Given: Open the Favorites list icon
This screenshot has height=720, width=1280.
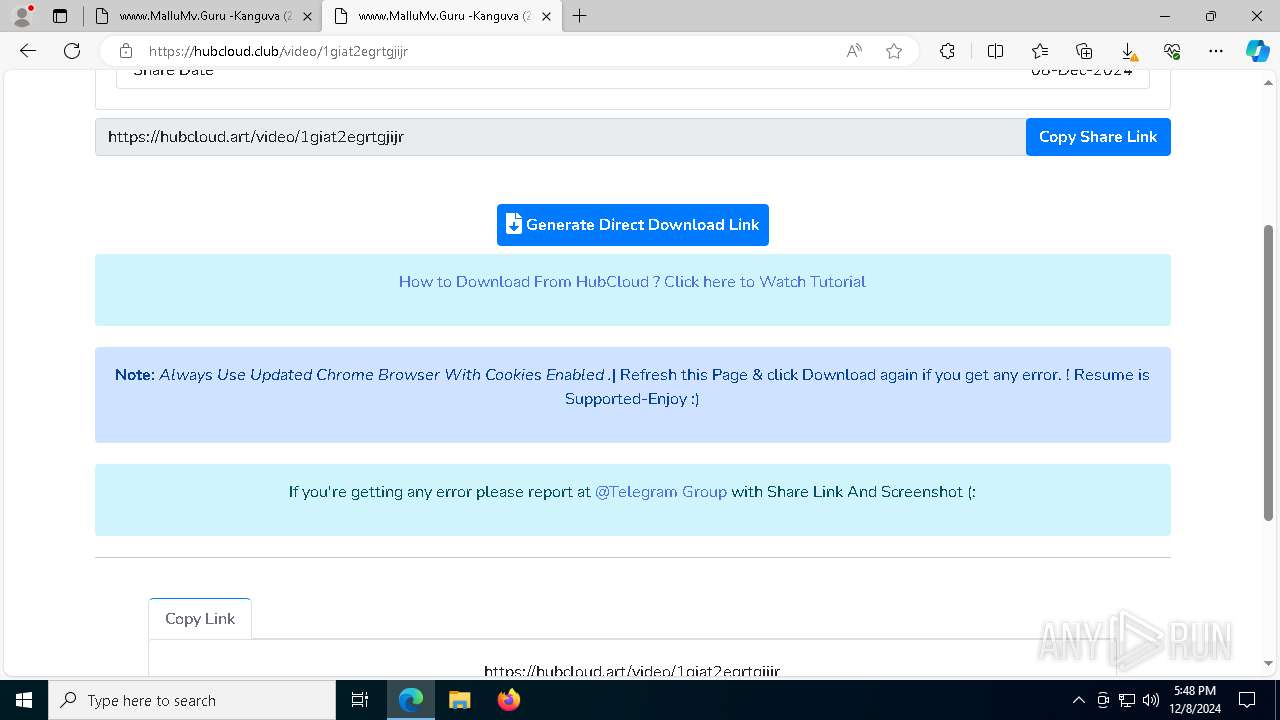Looking at the screenshot, I should point(1040,51).
